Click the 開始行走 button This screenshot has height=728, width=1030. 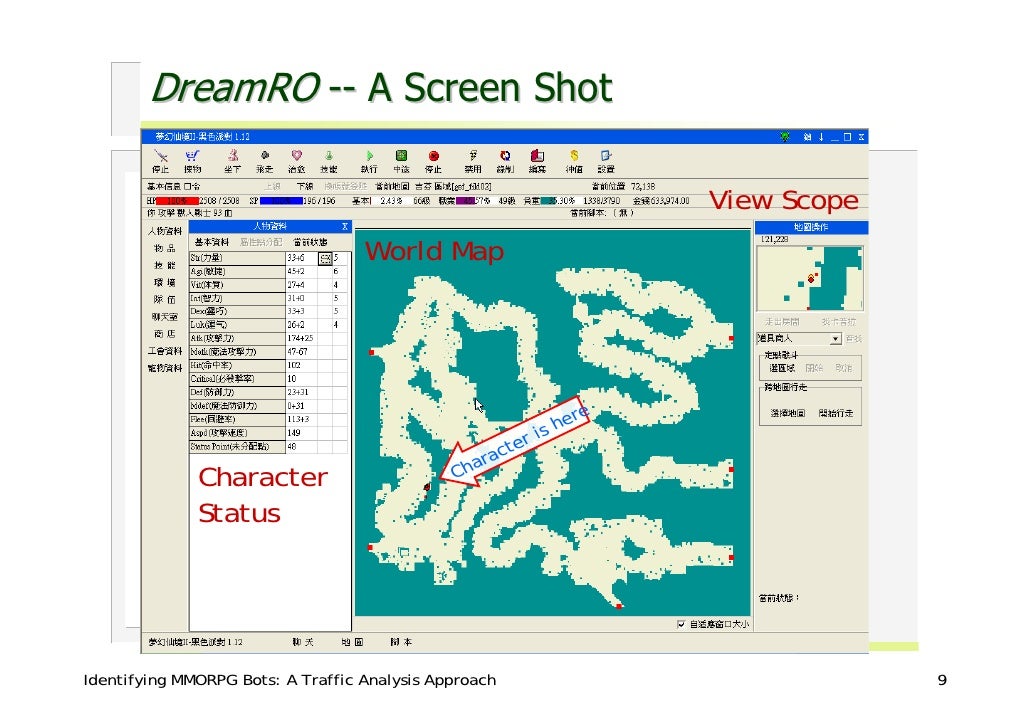click(x=836, y=413)
